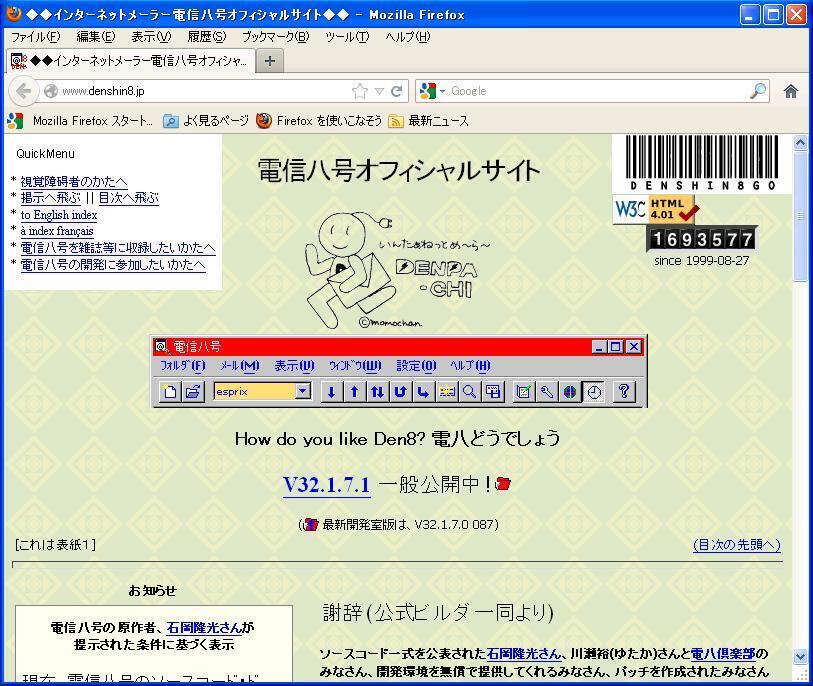Click the icon before 最新開発室版は
The height and width of the screenshot is (686, 813).
tap(311, 524)
